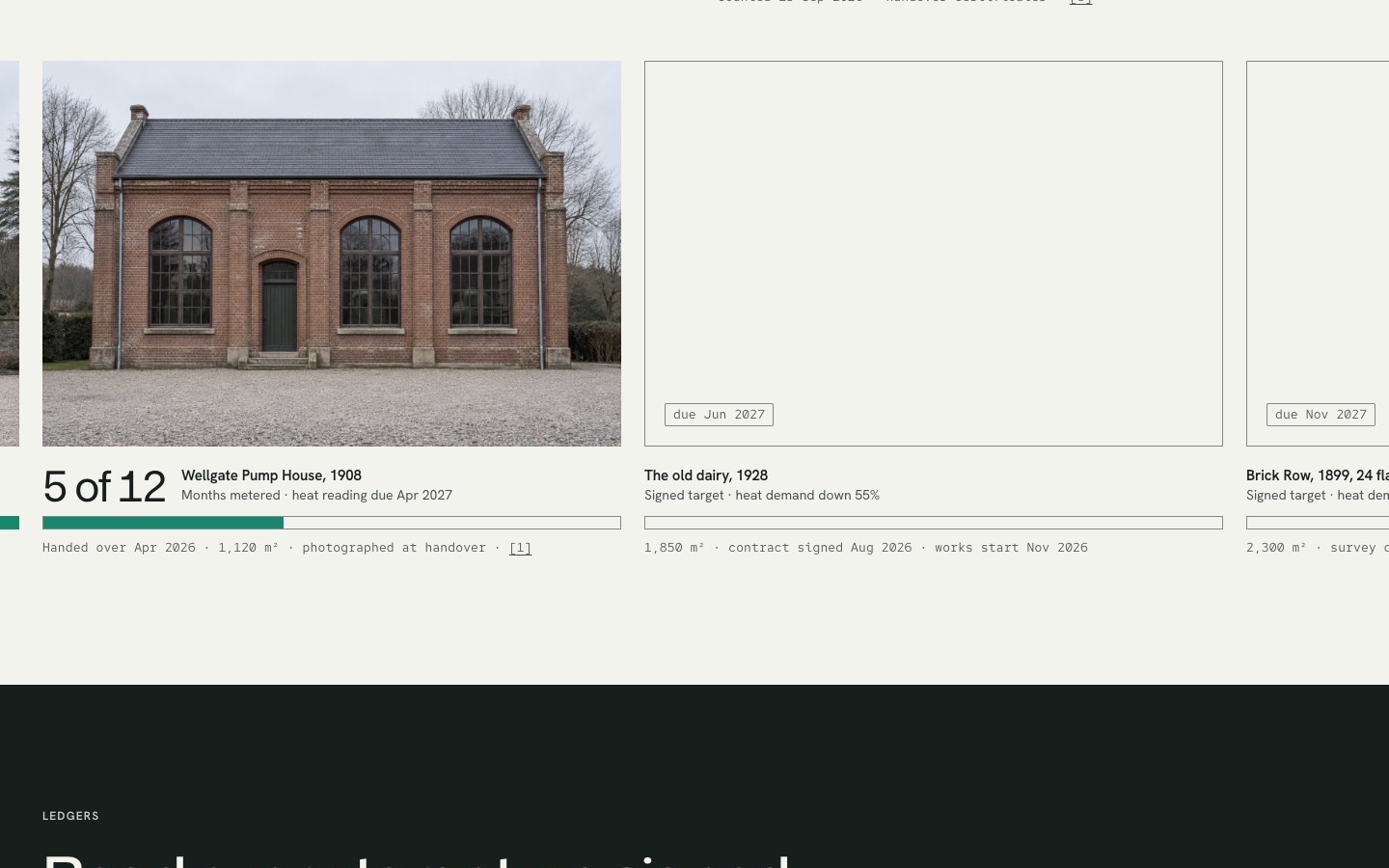Select 'The old dairy, 1928' title

[706, 475]
